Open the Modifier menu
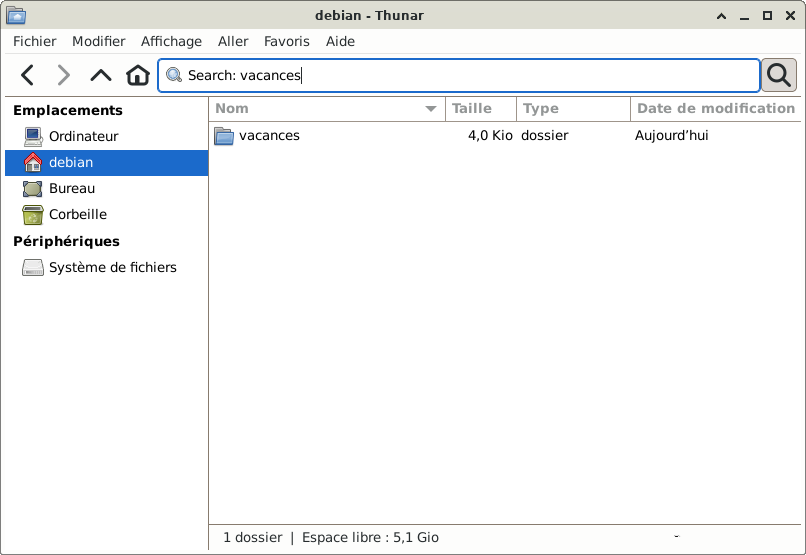The height and width of the screenshot is (555, 806). [99, 41]
